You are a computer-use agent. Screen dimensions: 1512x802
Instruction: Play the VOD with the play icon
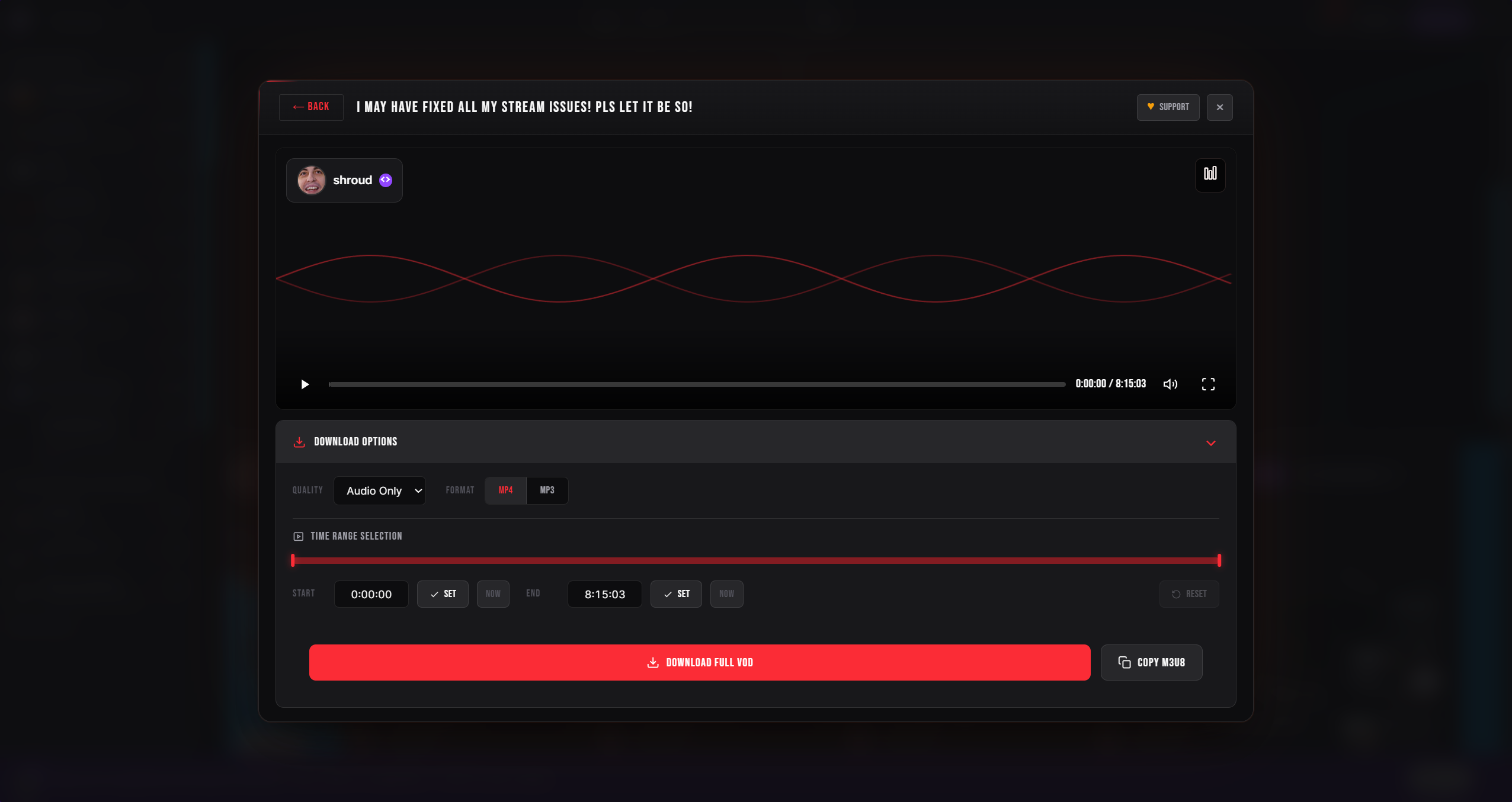pos(305,384)
